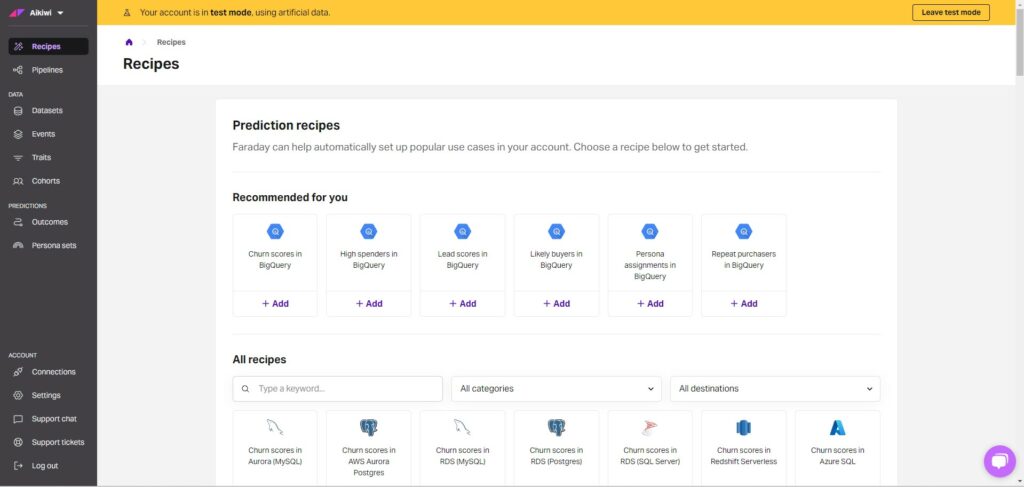Click the BigQuery icon for Churn scores
Viewport: 1024px width, 487px height.
click(x=275, y=231)
